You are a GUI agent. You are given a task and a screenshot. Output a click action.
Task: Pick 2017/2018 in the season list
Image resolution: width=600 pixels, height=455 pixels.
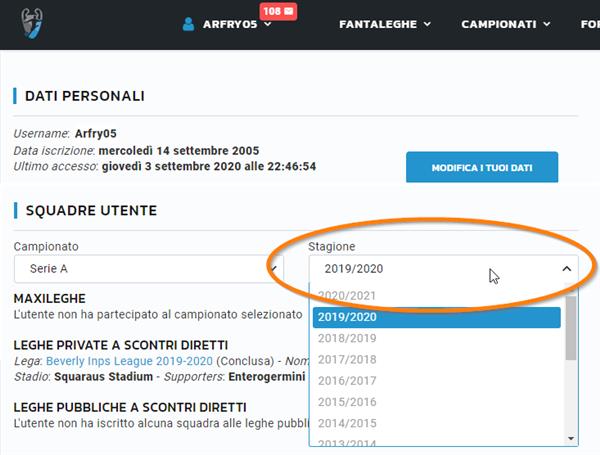point(348,359)
